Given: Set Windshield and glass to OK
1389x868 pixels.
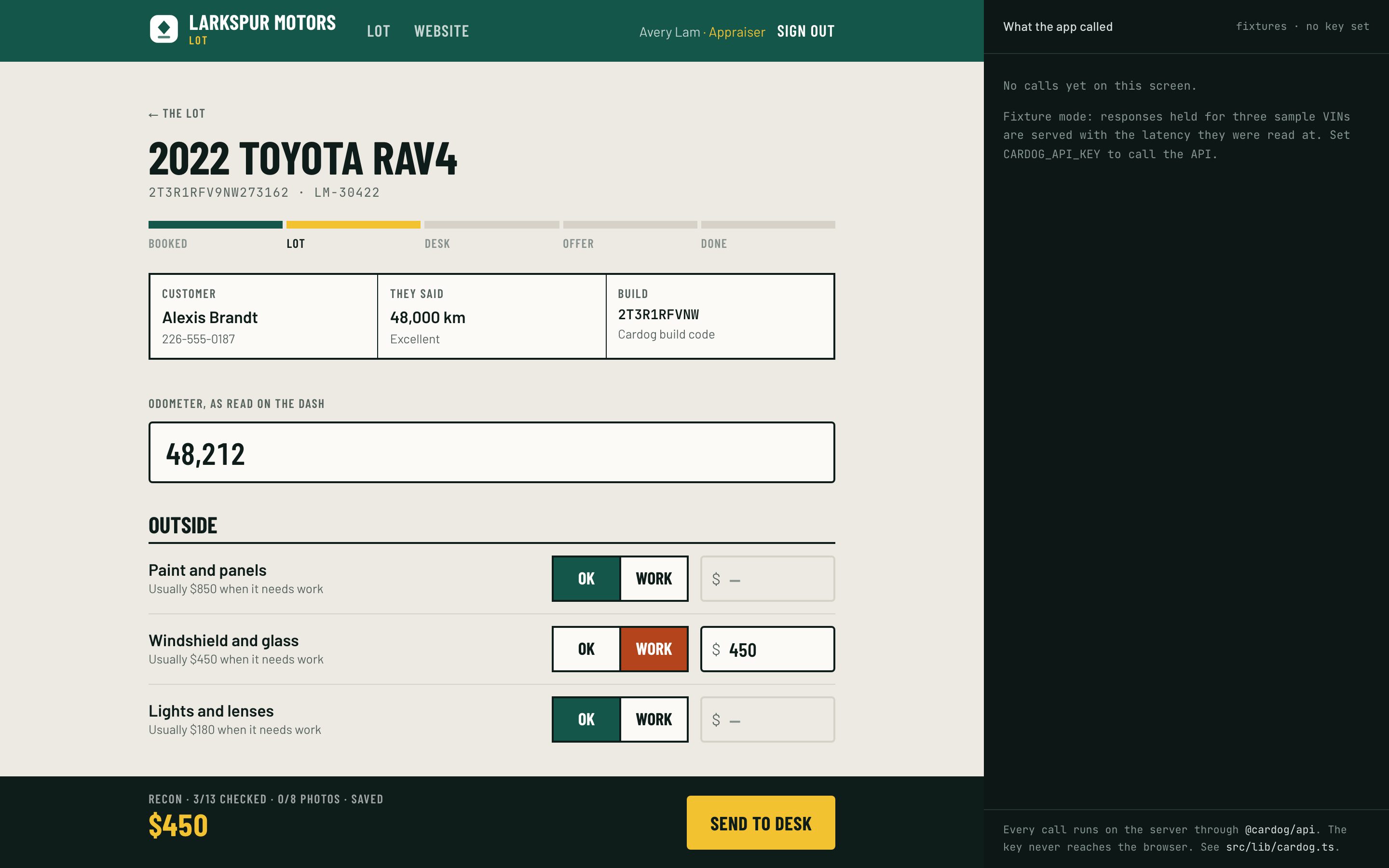Looking at the screenshot, I should click(586, 649).
